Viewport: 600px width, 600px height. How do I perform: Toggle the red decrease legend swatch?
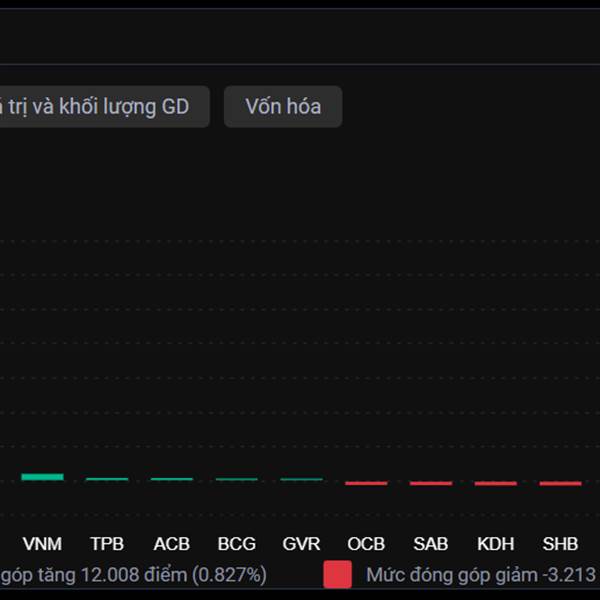point(338,574)
